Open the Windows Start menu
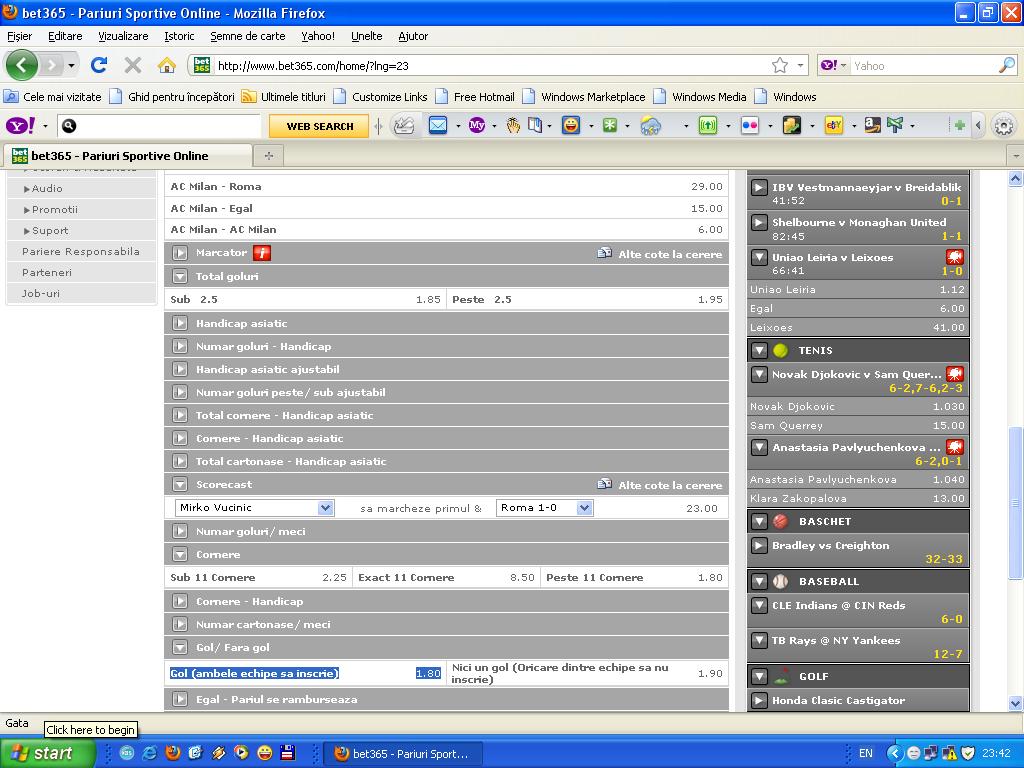The width and height of the screenshot is (1024, 768). 46,753
